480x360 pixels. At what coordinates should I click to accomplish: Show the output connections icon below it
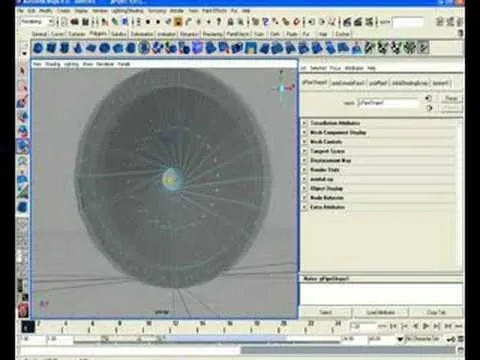429,108
